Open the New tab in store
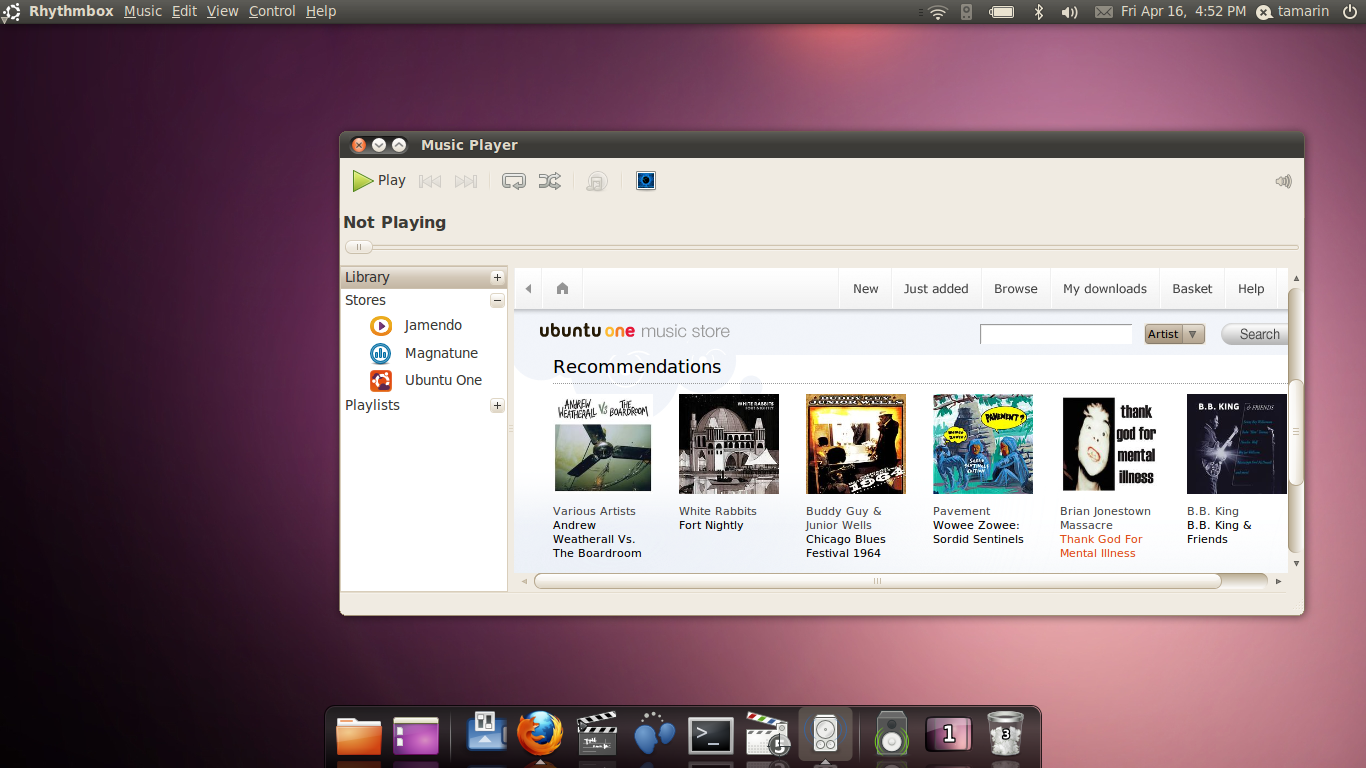The height and width of the screenshot is (768, 1366). point(865,289)
